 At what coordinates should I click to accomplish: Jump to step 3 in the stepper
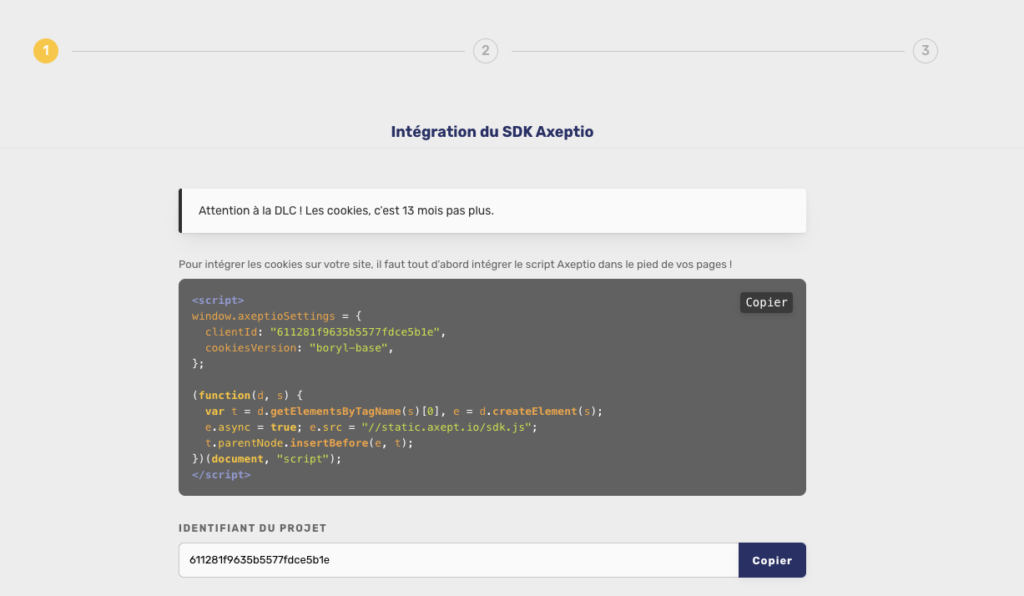pos(925,51)
